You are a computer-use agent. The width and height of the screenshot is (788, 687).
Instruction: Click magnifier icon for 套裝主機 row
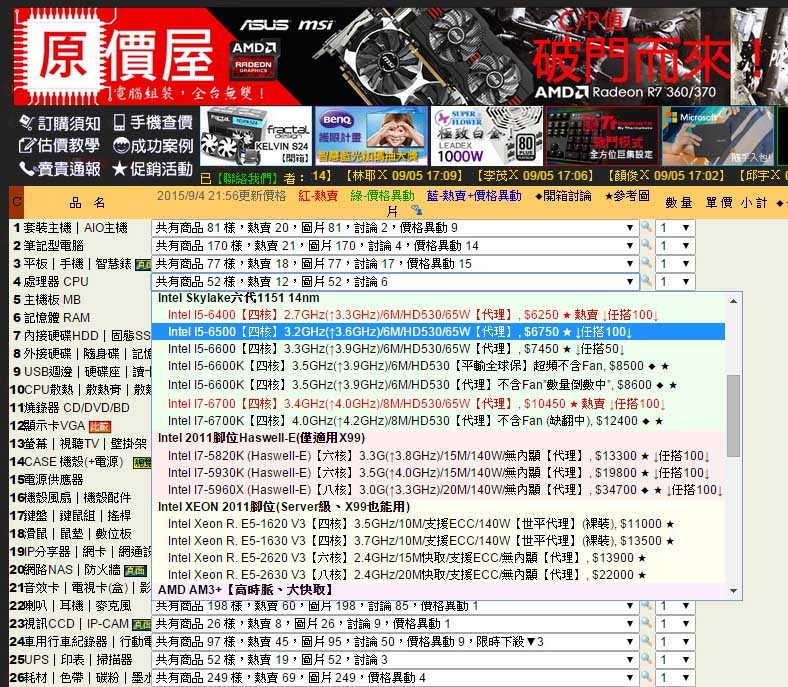point(646,227)
